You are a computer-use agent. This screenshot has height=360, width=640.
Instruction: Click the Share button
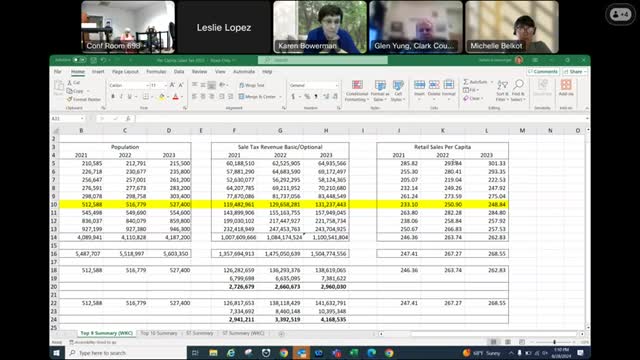click(x=575, y=71)
